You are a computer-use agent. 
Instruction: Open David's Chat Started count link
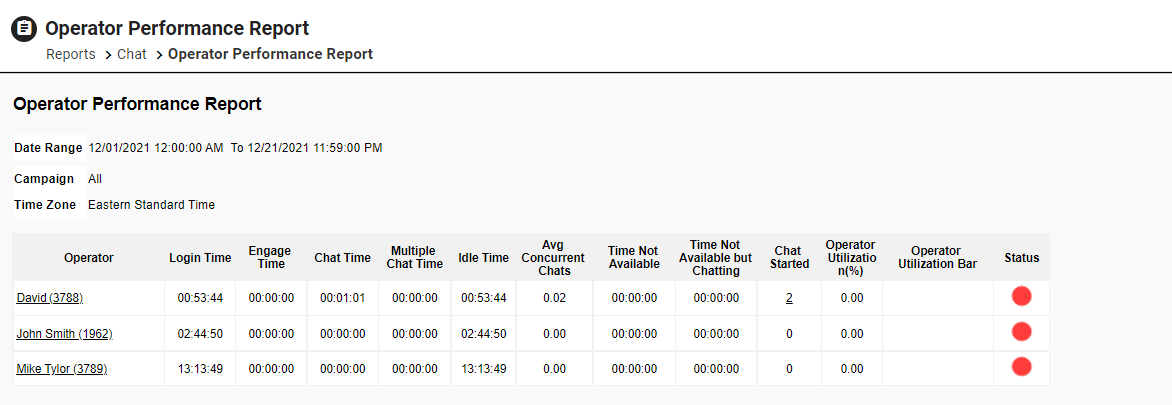coord(789,298)
